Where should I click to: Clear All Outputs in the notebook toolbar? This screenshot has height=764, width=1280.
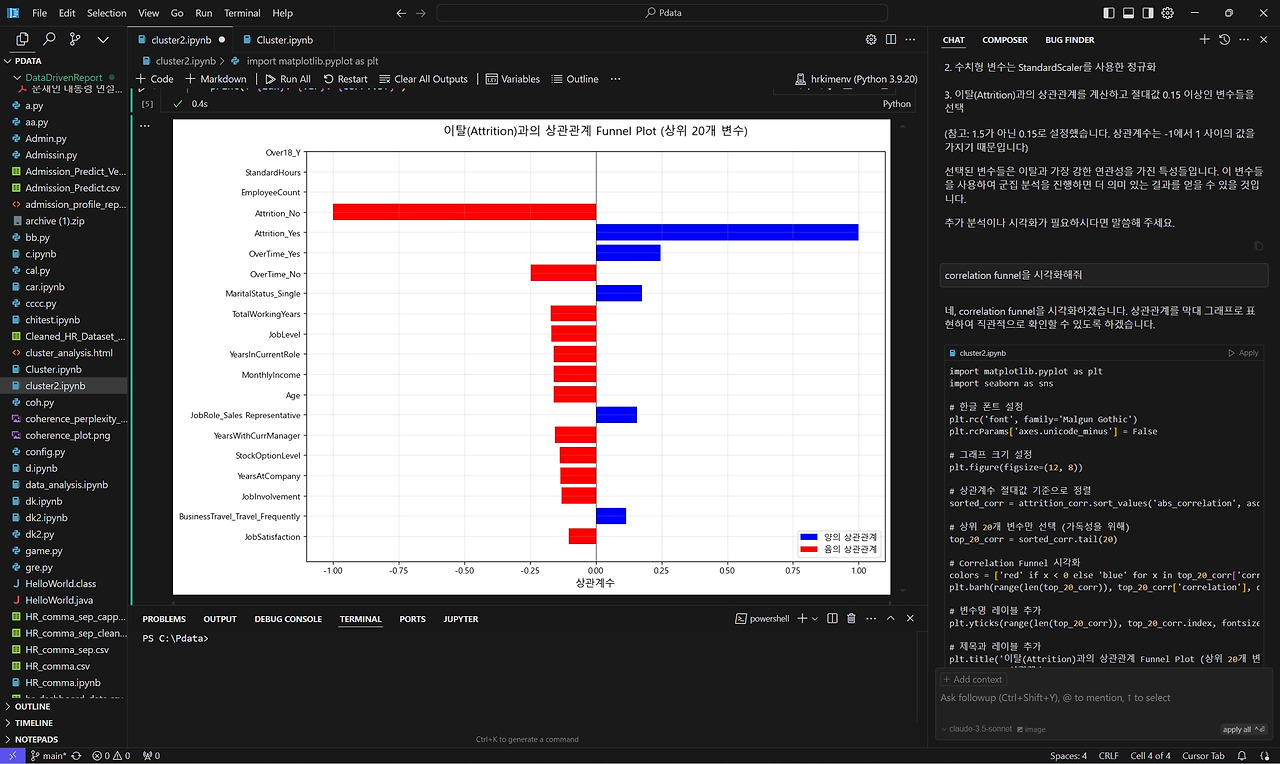pos(423,79)
